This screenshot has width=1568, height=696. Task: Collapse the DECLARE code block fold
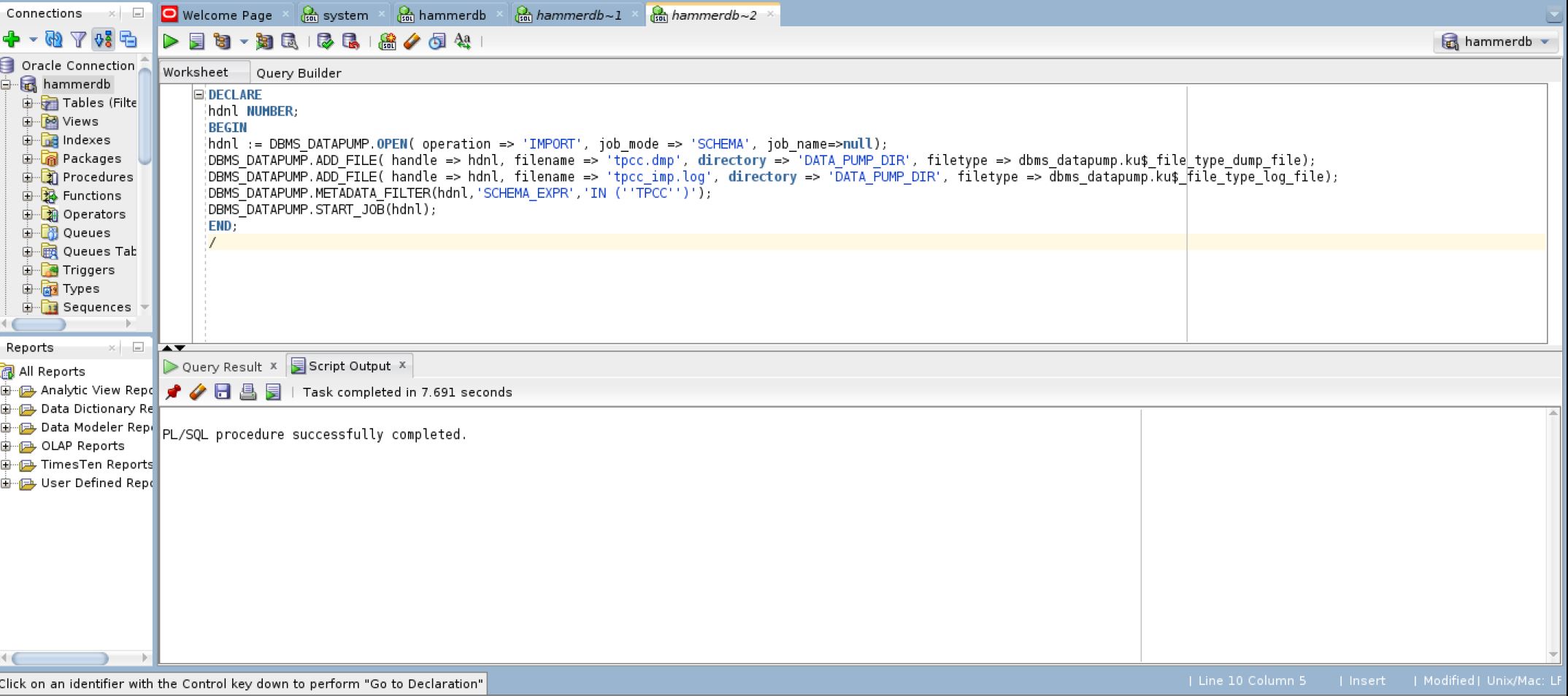click(199, 94)
